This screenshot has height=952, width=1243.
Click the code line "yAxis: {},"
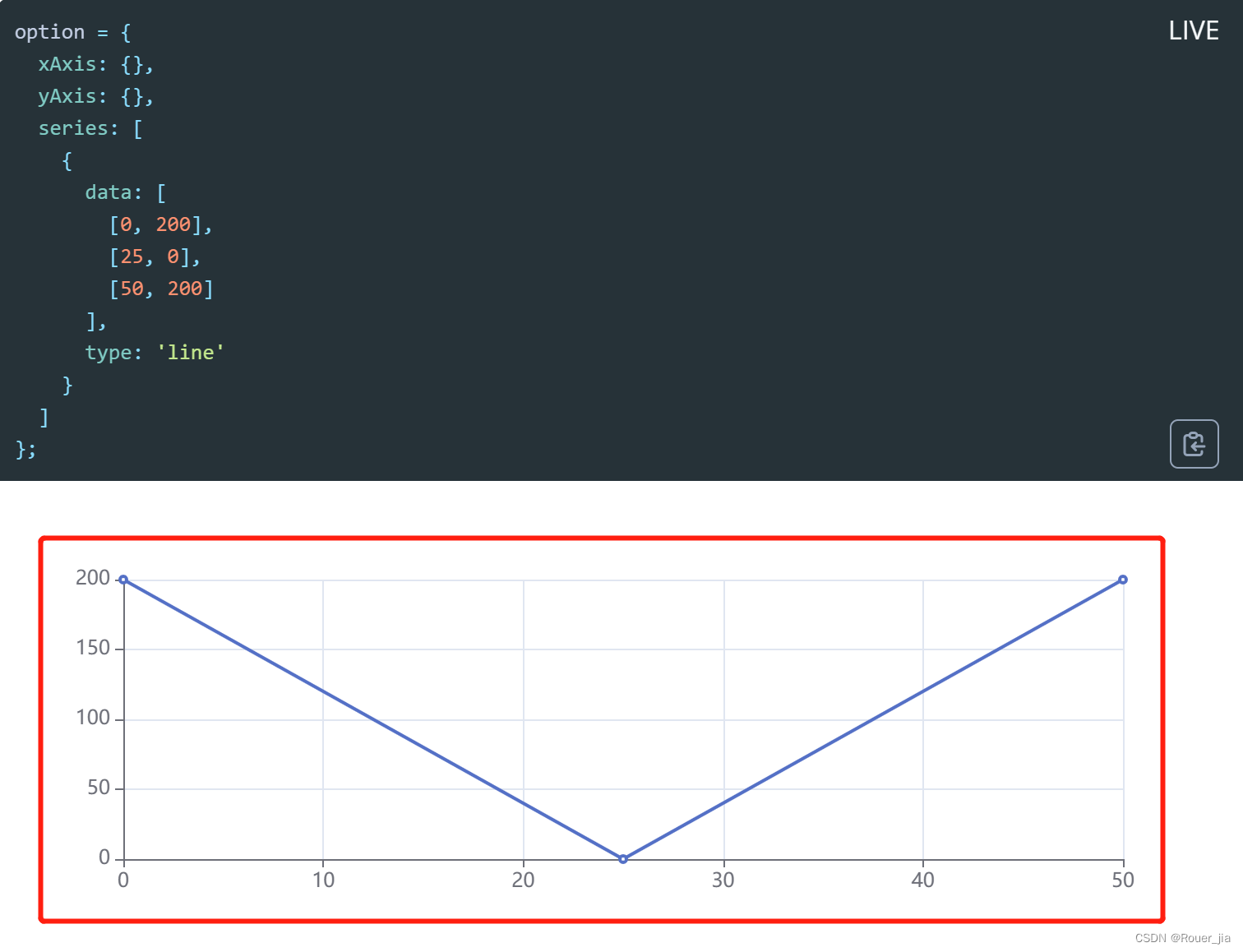(95, 96)
